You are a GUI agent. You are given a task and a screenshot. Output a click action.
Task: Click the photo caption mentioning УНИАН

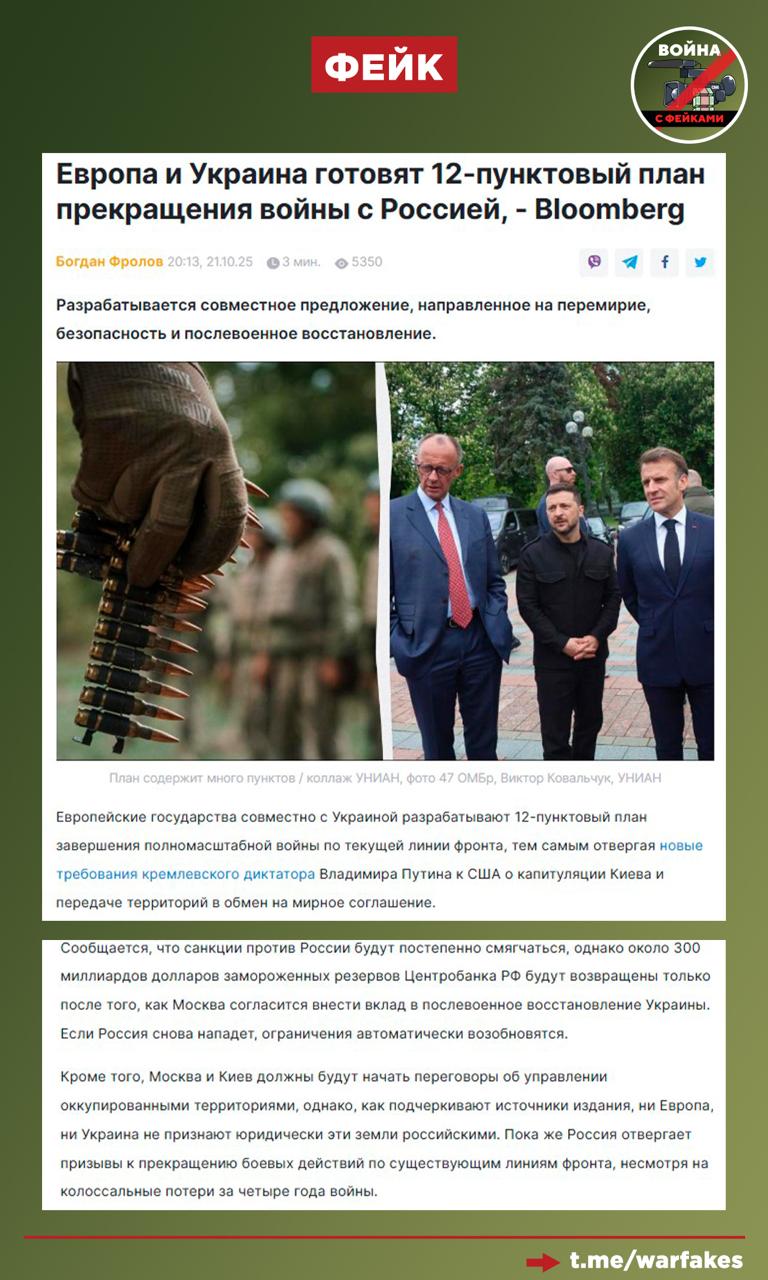pyautogui.click(x=385, y=778)
